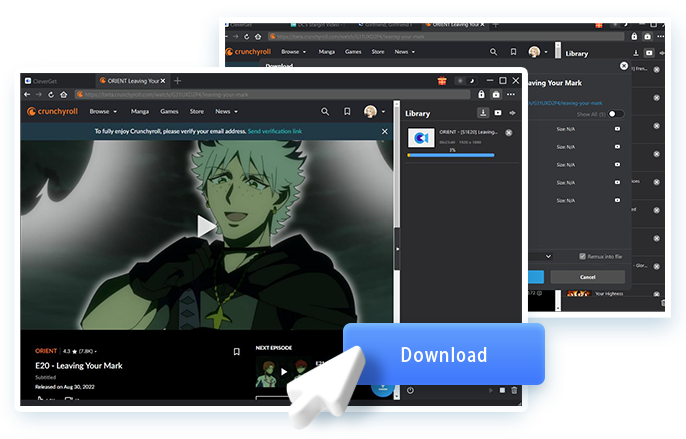Open the three-dot menu in front window
686x439 pixels.
coord(511,94)
